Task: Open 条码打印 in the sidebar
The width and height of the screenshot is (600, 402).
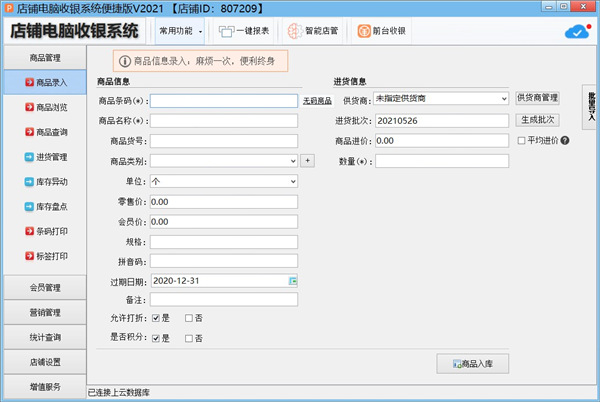Action: click(45, 231)
